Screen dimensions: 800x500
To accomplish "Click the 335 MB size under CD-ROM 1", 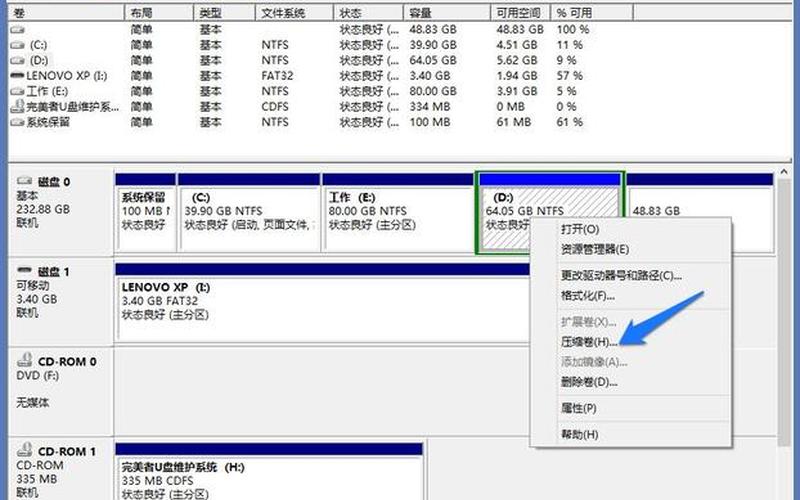I will [x=36, y=479].
